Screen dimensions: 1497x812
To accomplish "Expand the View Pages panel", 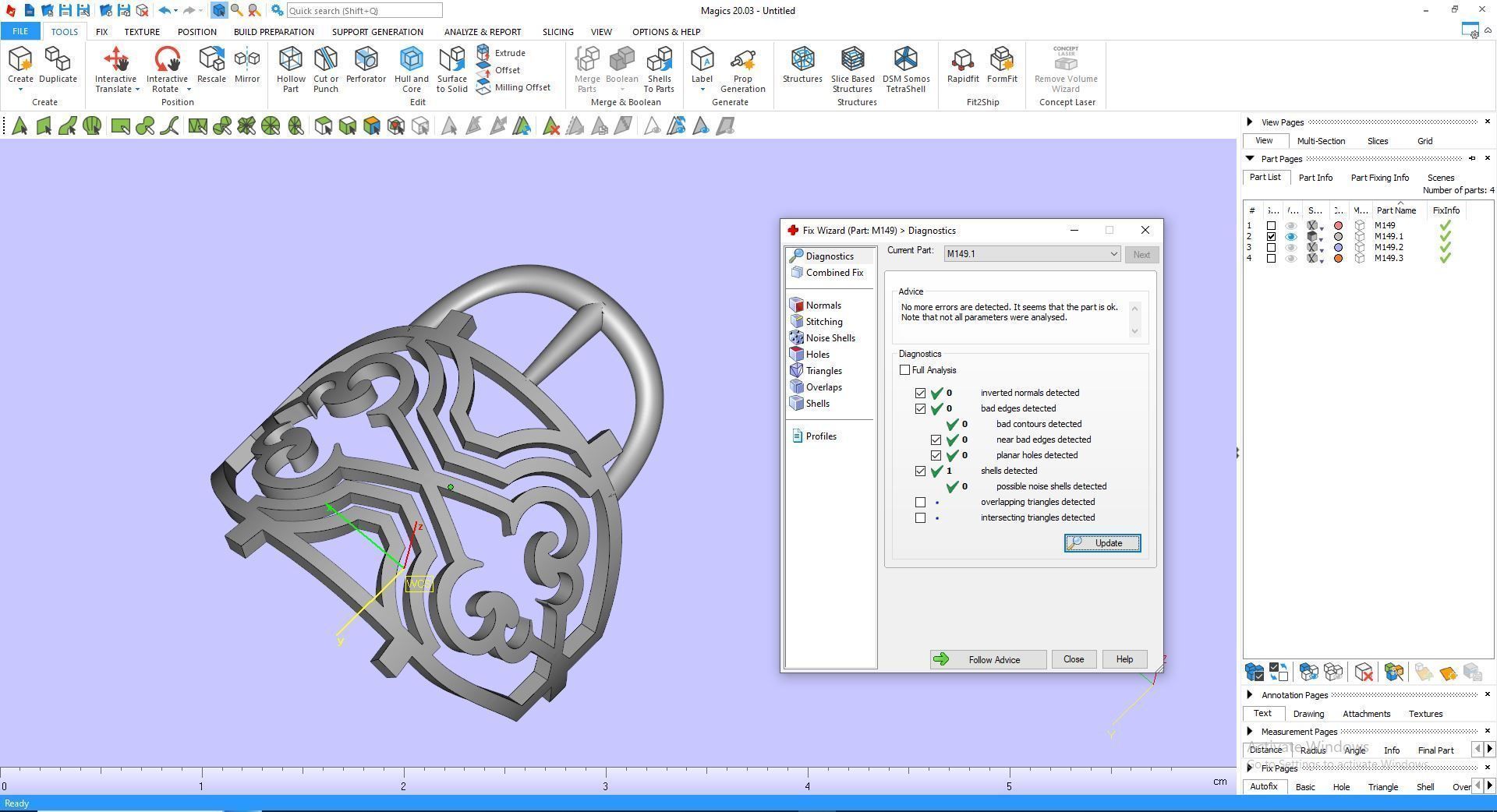I will 1250,122.
